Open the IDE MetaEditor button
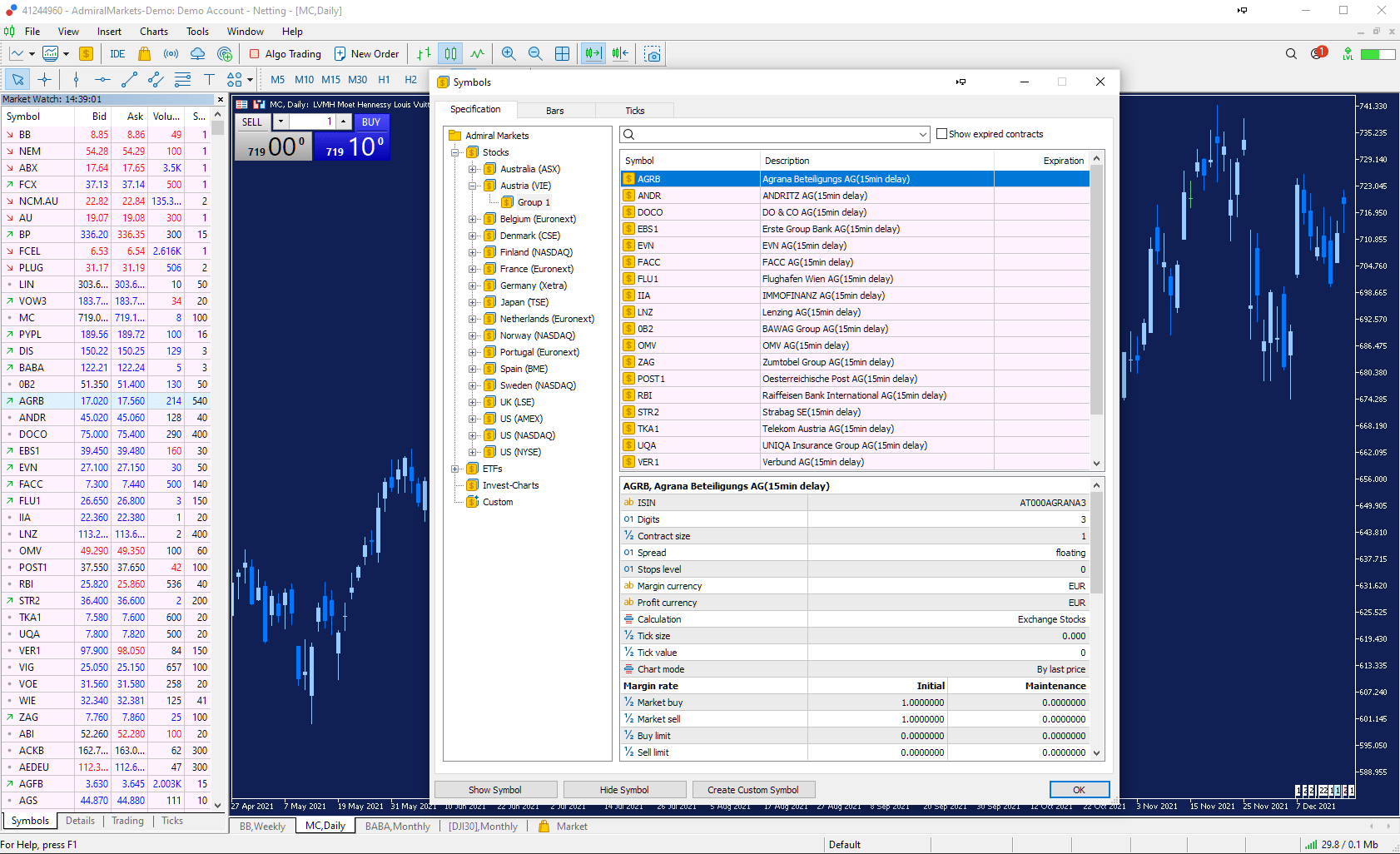The width and height of the screenshot is (1400, 854). click(x=117, y=54)
